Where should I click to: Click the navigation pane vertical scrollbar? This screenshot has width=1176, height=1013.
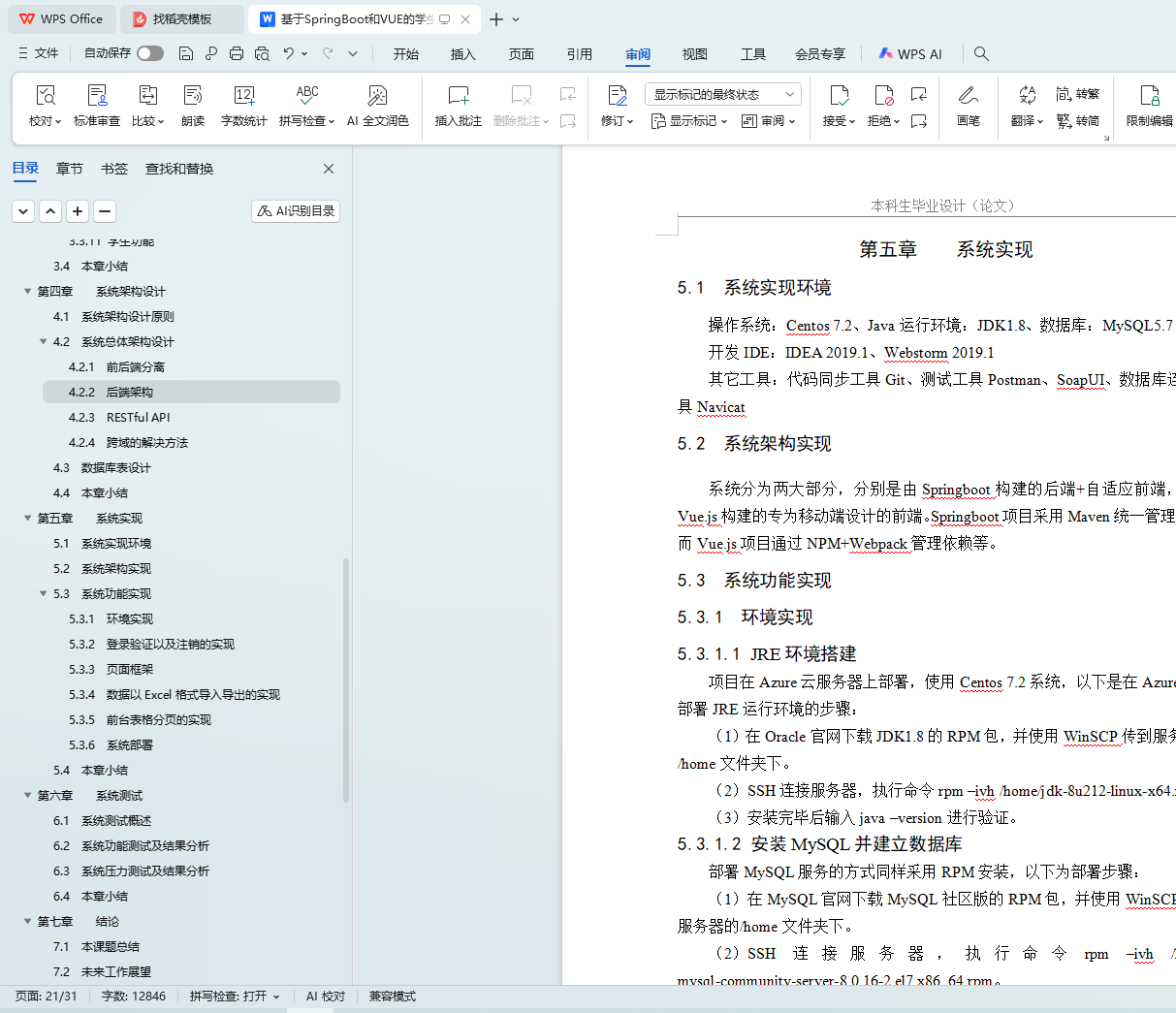click(x=346, y=679)
